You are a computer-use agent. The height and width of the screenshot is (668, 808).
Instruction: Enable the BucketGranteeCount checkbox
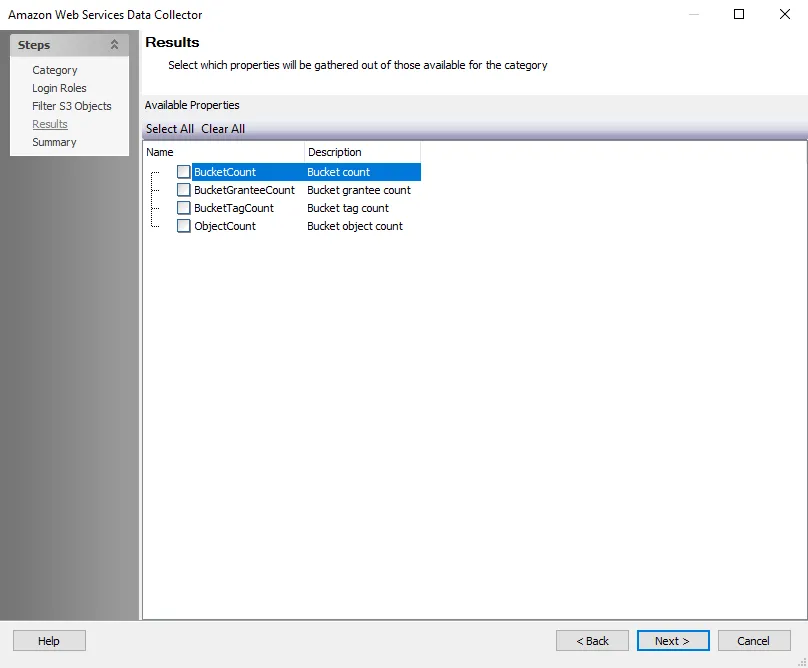click(183, 190)
